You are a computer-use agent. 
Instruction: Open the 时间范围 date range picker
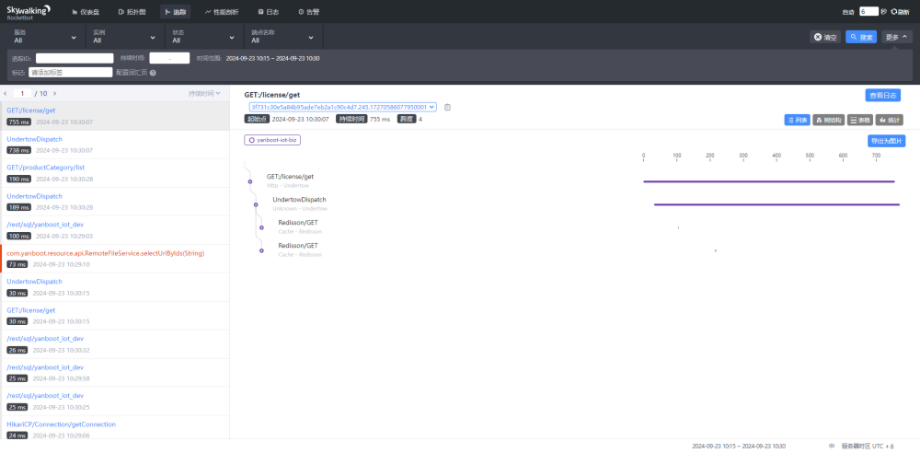pos(273,59)
